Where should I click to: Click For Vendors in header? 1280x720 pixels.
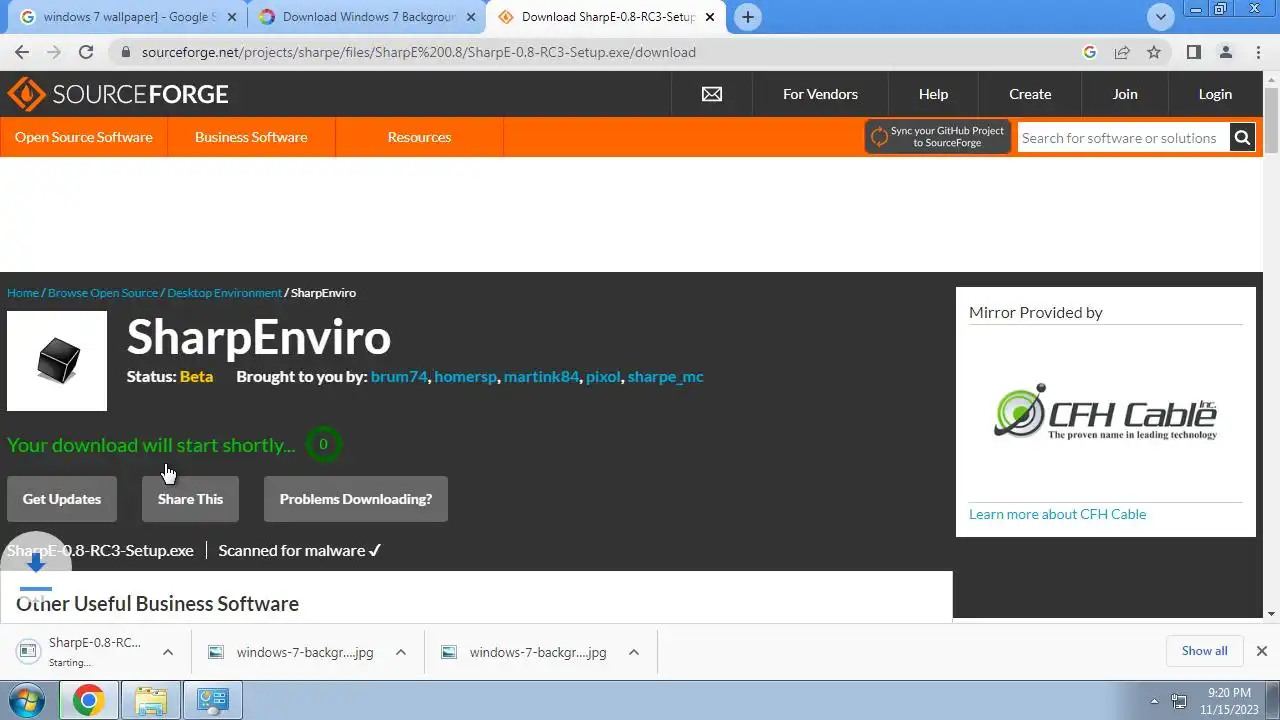(820, 94)
